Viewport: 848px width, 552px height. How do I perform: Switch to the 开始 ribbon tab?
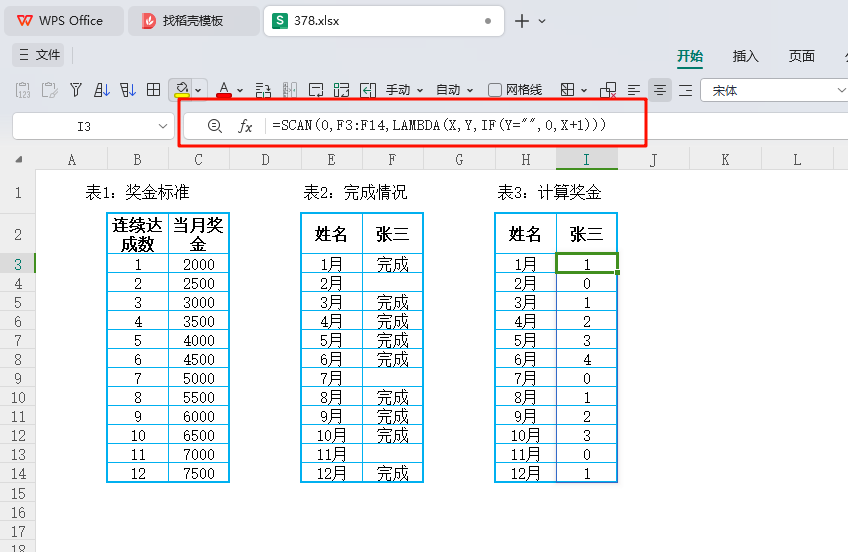click(690, 56)
